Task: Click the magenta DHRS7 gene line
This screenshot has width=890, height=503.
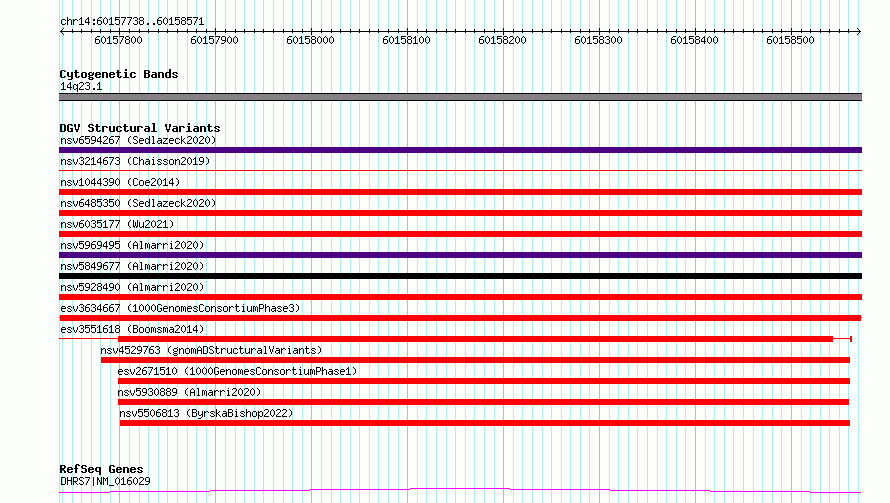Action: coord(460,491)
